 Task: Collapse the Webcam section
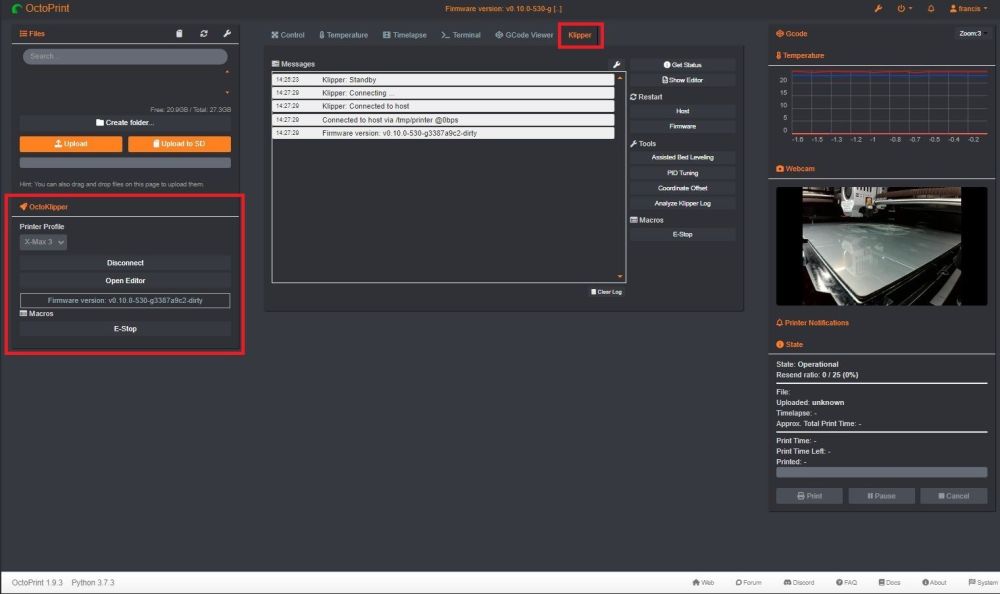coord(795,168)
